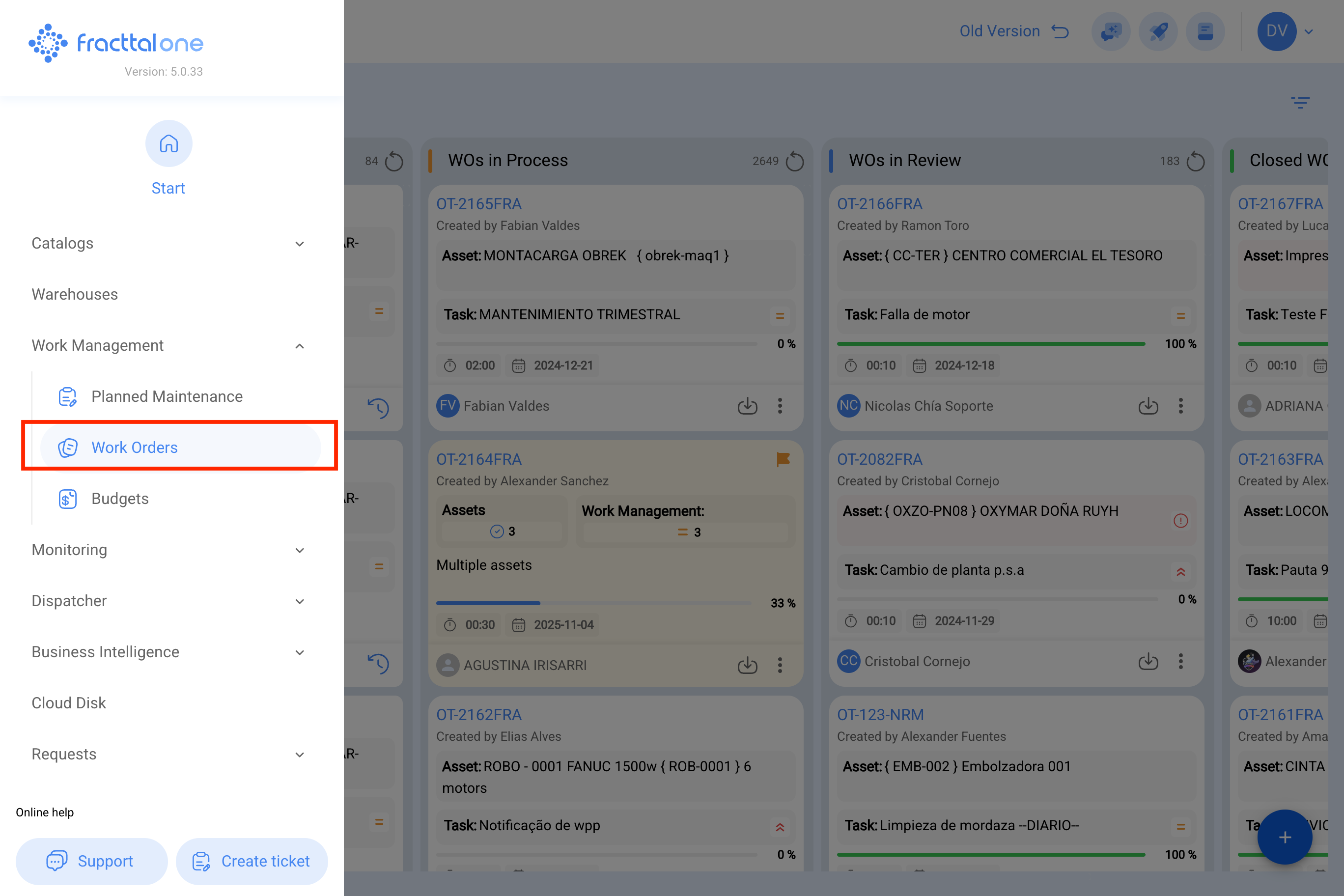The height and width of the screenshot is (896, 1344).
Task: Click 'Task: Limpieza de mordaza --DIARIO--' text
Action: 961,826
